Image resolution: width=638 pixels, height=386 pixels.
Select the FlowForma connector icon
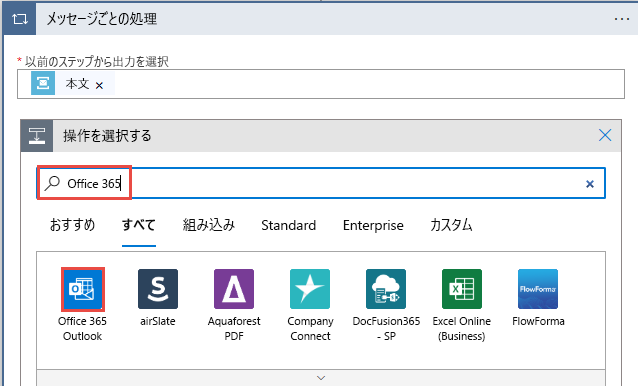coord(538,289)
